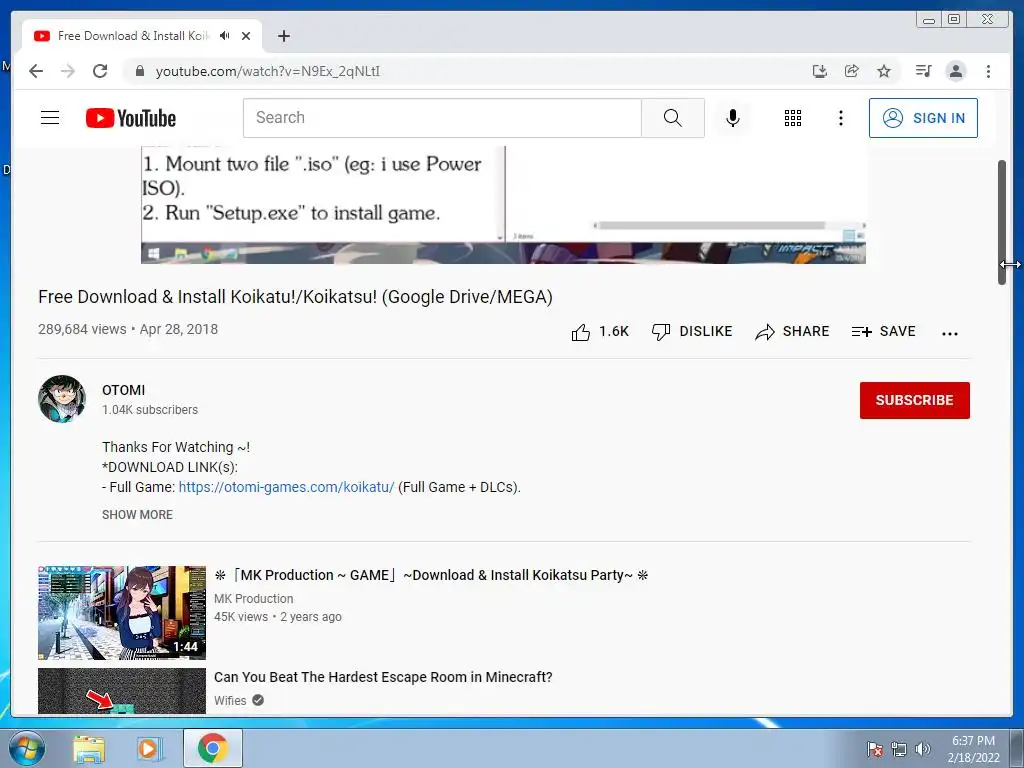The image size is (1024, 768).
Task: Open Windows Explorer from the taskbar
Action: [x=89, y=749]
